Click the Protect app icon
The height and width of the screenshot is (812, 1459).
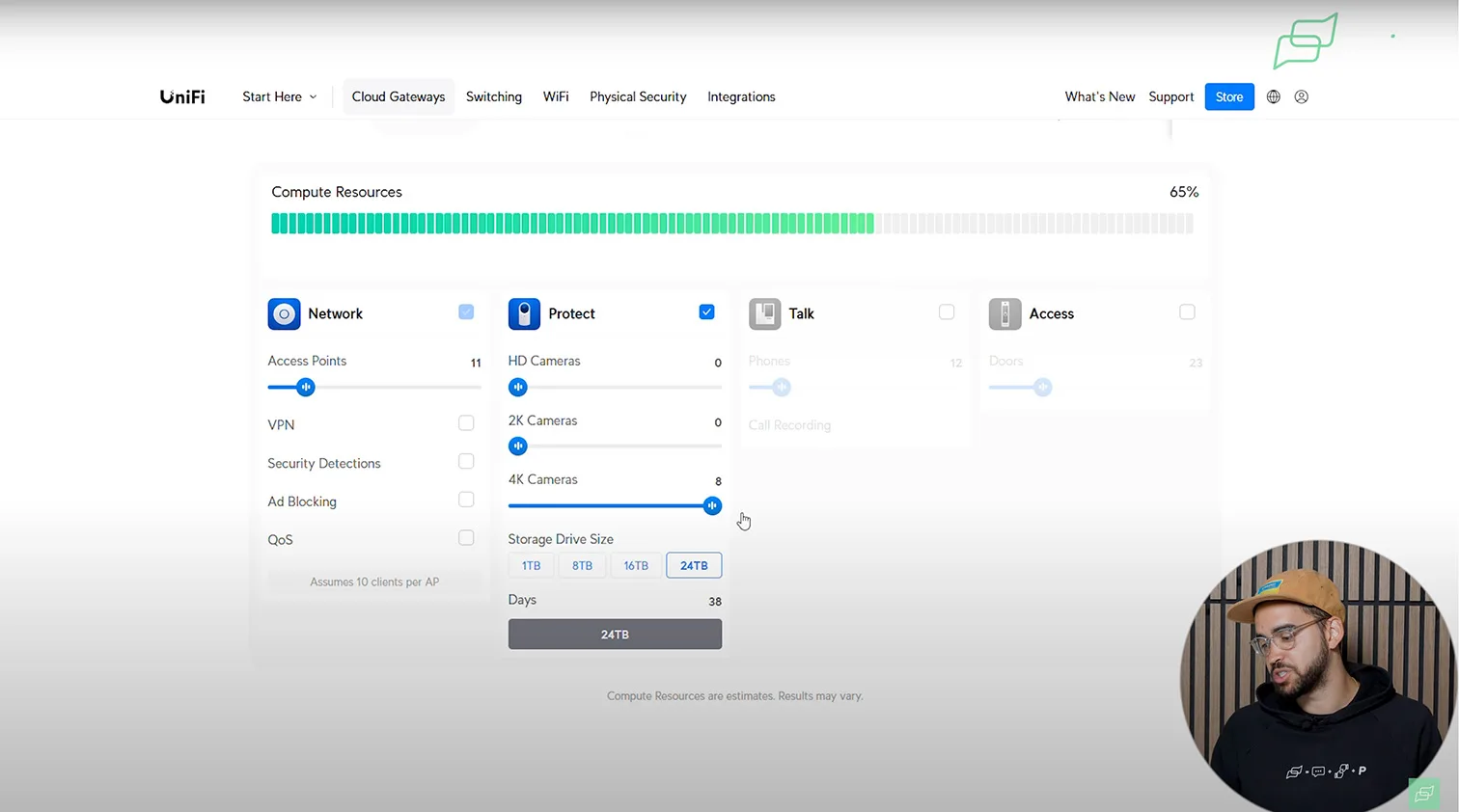point(524,313)
